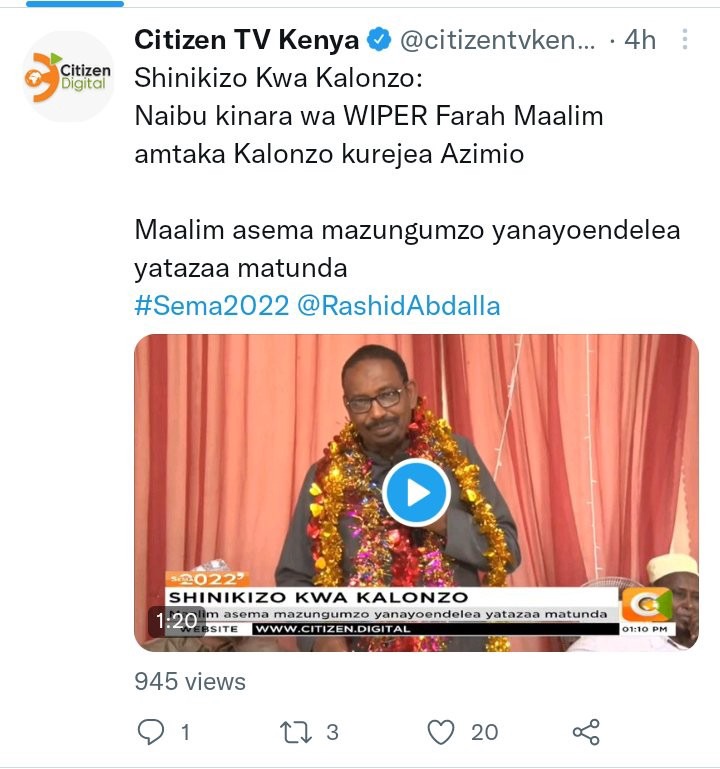Open the reply comment icon

[151, 732]
